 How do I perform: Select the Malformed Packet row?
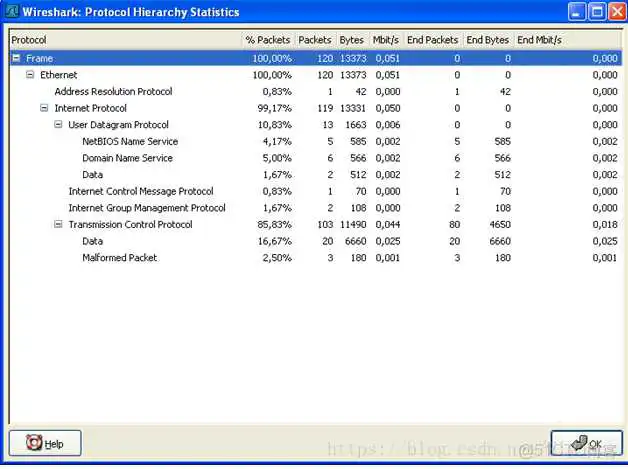(316, 258)
